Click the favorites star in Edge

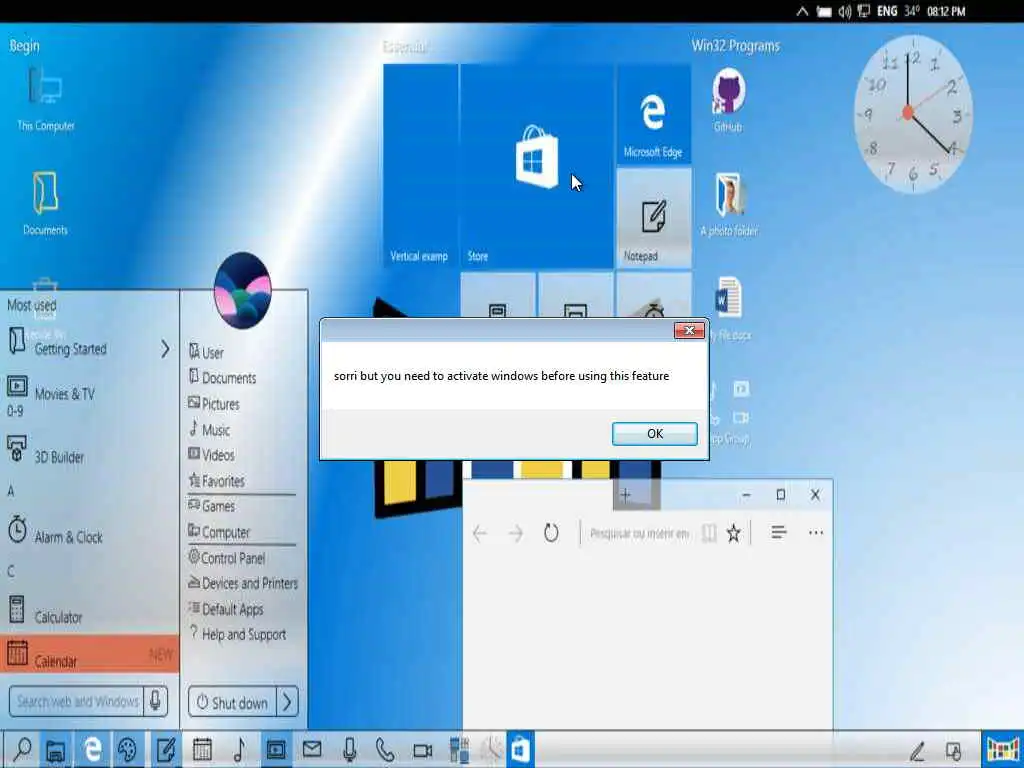coord(734,534)
